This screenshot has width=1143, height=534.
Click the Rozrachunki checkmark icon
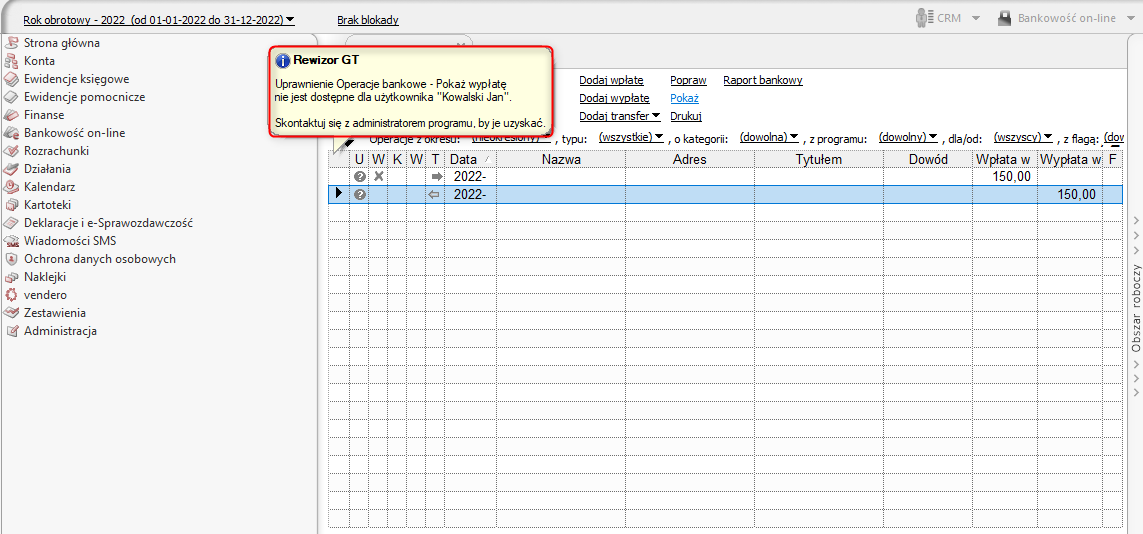tap(11, 151)
